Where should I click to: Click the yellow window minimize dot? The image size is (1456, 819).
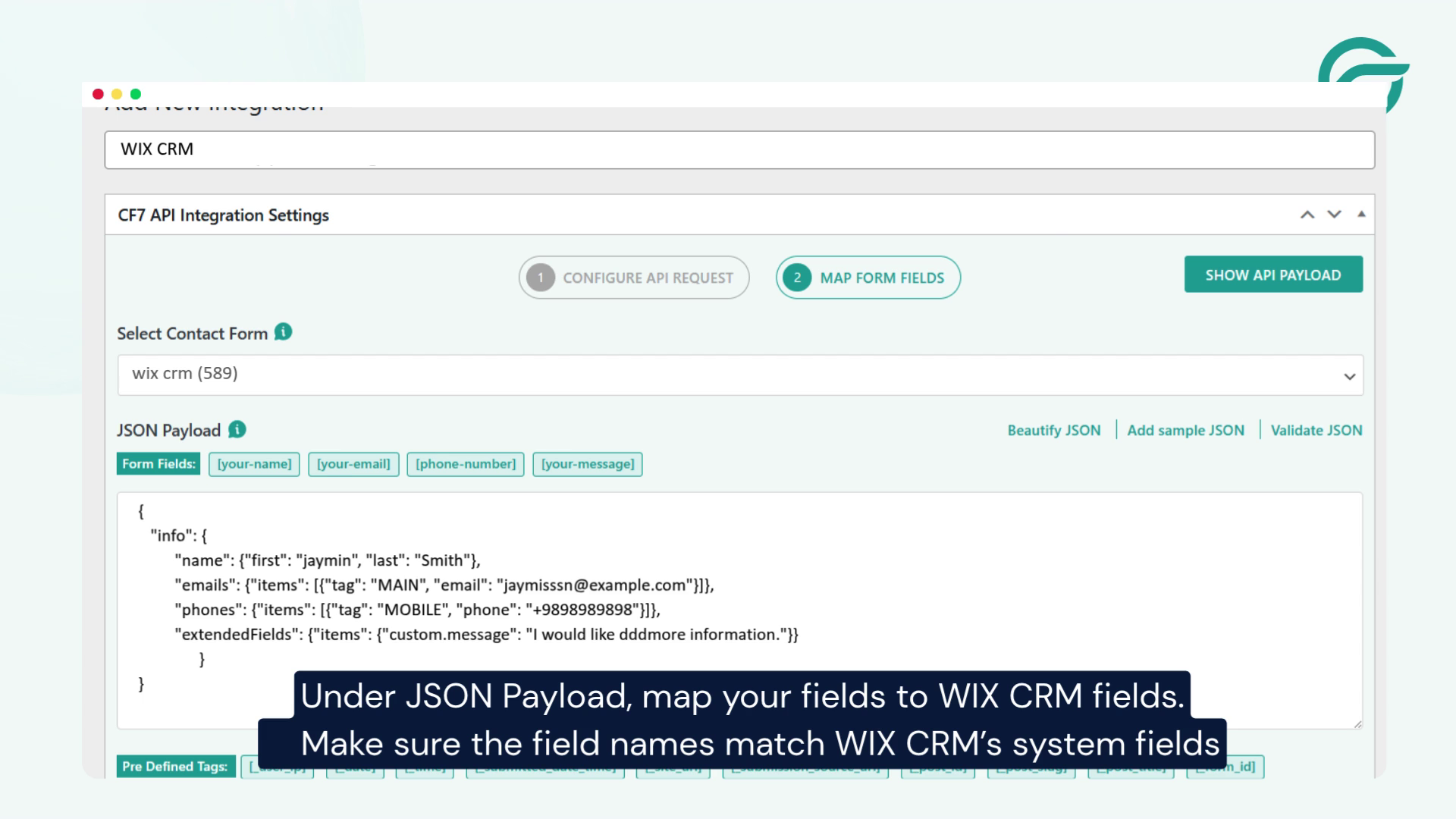[x=117, y=94]
